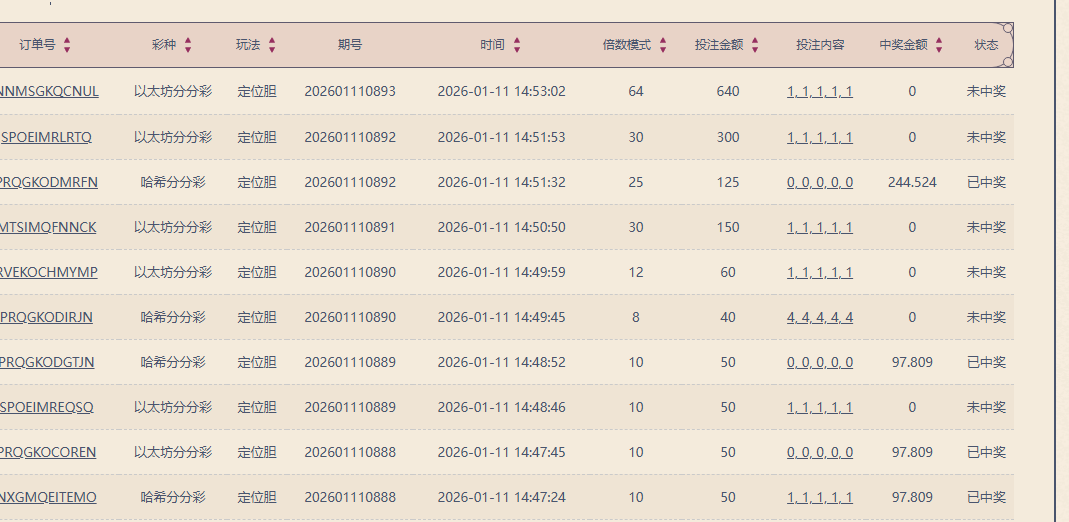1069x522 pixels.
Task: Click the 状态 column header
Action: pyautogui.click(x=986, y=45)
